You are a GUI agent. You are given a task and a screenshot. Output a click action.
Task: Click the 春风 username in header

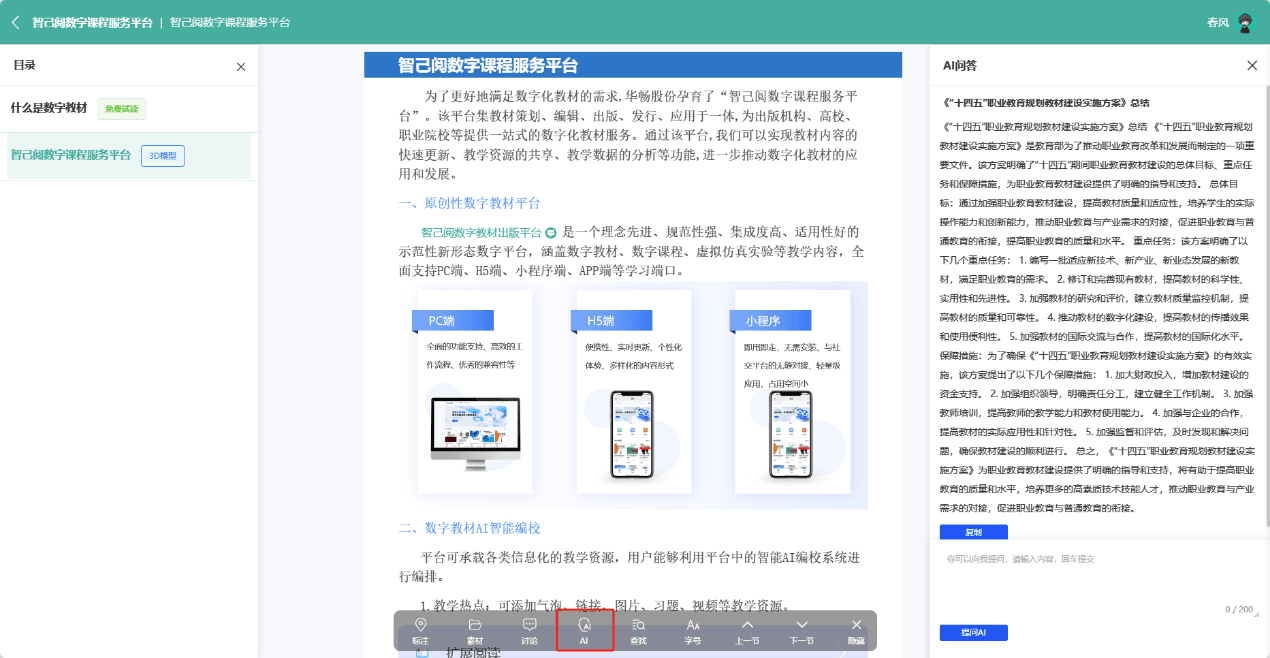(1217, 22)
